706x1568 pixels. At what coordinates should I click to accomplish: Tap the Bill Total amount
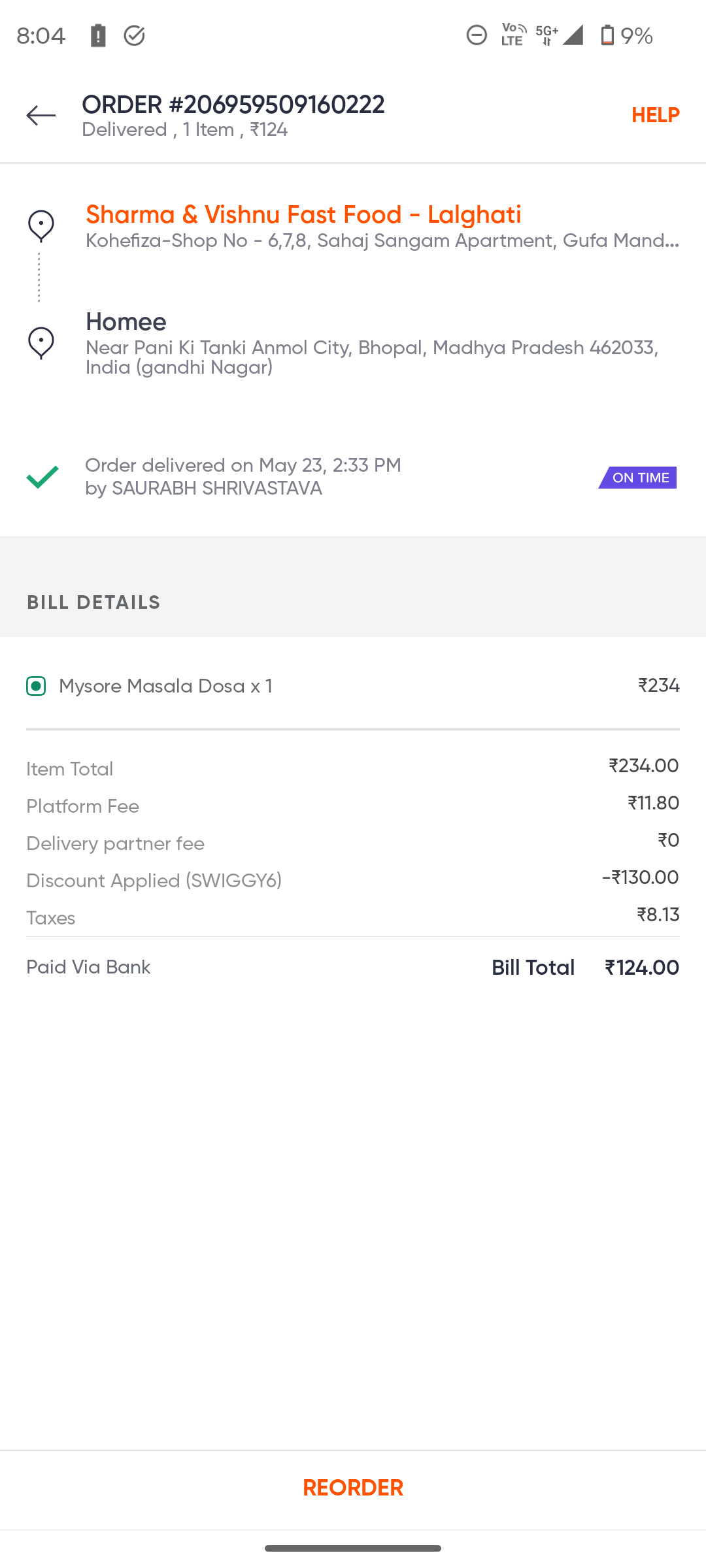point(641,968)
